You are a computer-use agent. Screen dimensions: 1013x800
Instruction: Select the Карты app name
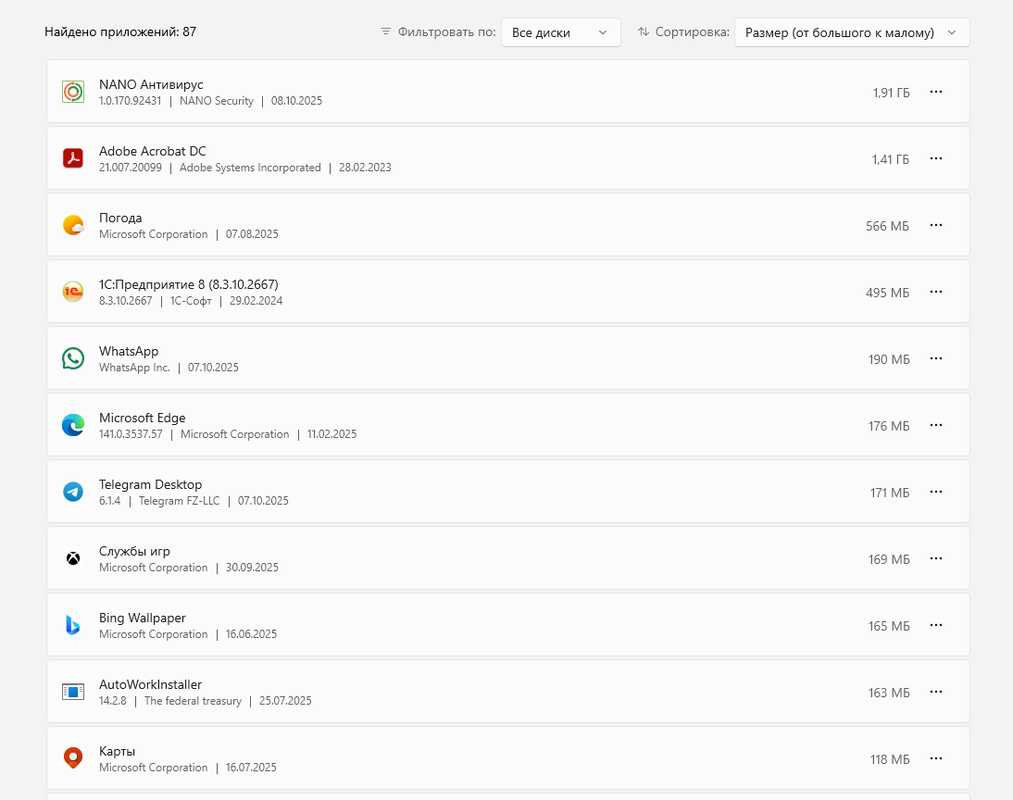117,751
